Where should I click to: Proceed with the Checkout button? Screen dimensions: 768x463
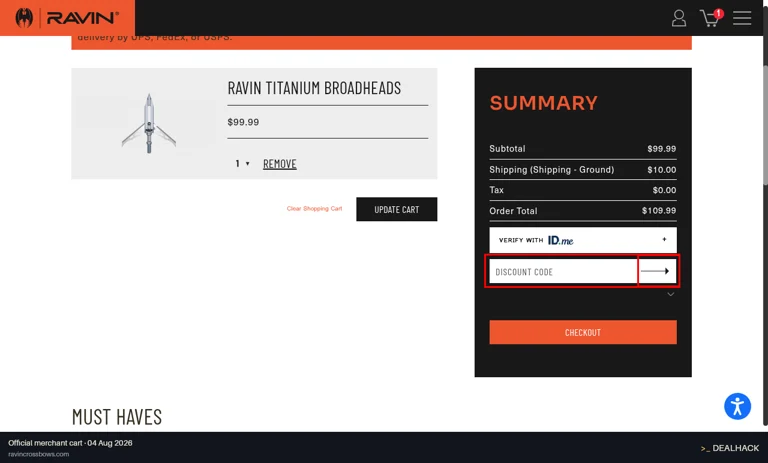(583, 332)
